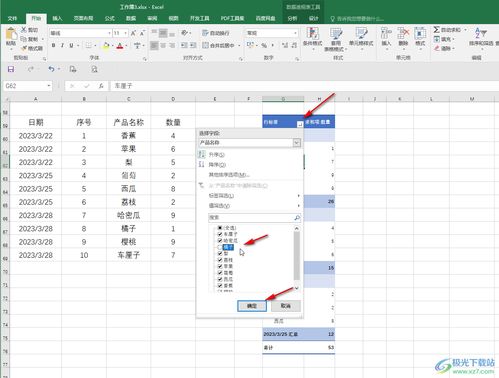This screenshot has width=499, height=378.
Task: Open the number format dropdown
Action: pos(295,33)
